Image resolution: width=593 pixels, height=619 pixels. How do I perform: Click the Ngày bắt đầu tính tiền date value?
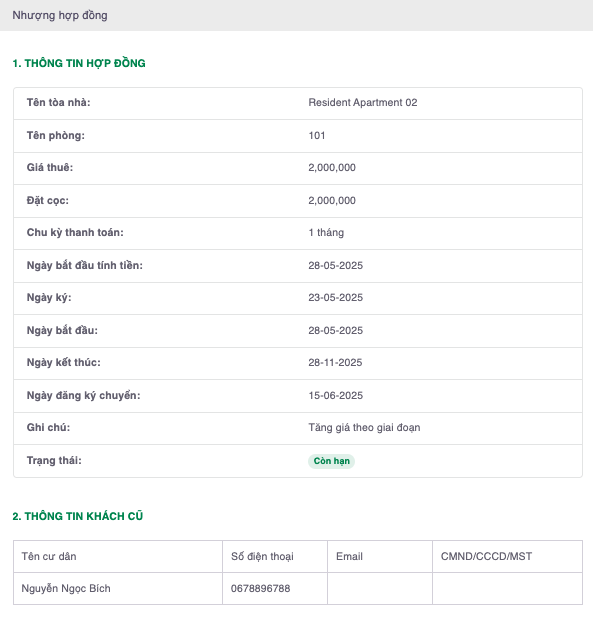[335, 266]
